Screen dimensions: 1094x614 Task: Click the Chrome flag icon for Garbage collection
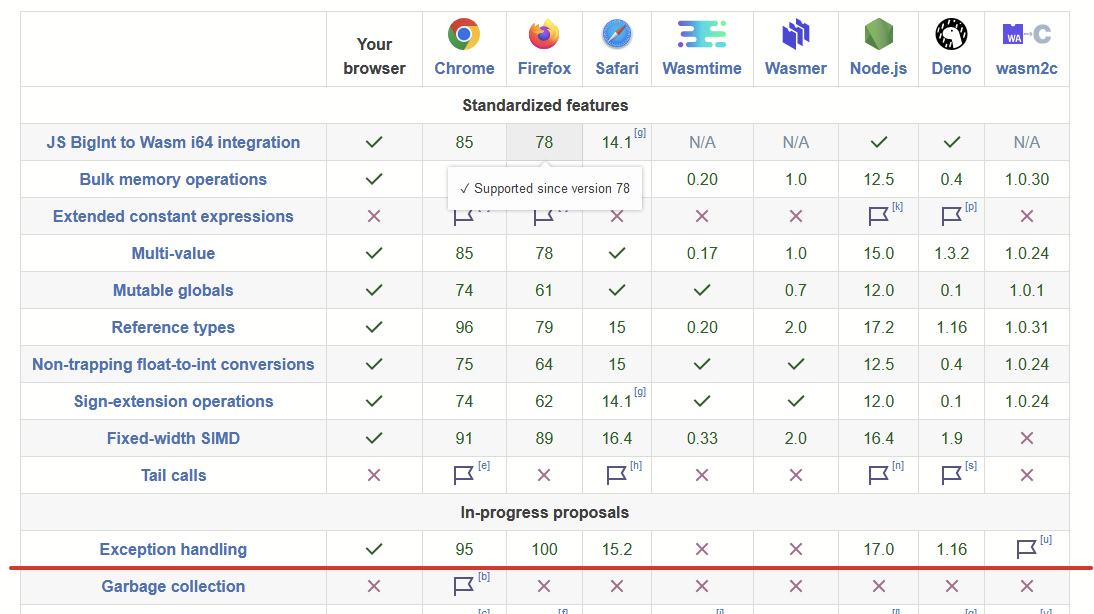[463, 586]
